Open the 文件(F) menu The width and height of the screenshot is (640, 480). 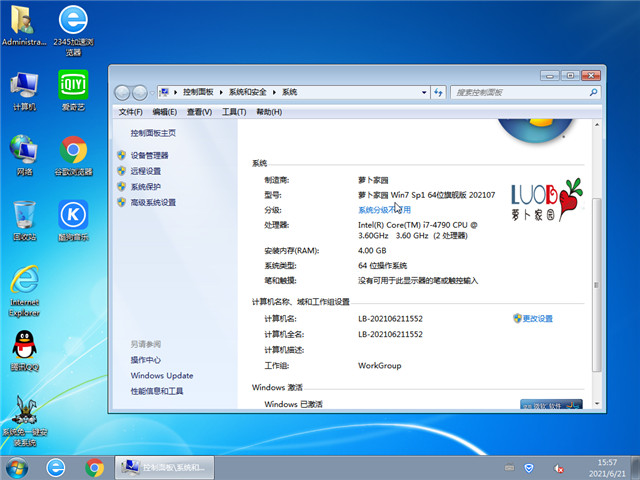(130, 112)
